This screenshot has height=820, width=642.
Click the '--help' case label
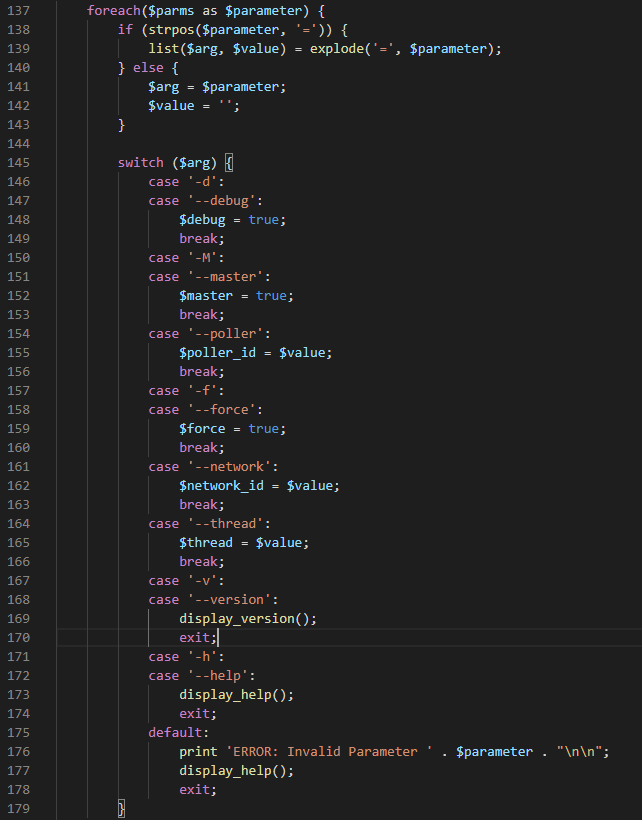[221, 676]
